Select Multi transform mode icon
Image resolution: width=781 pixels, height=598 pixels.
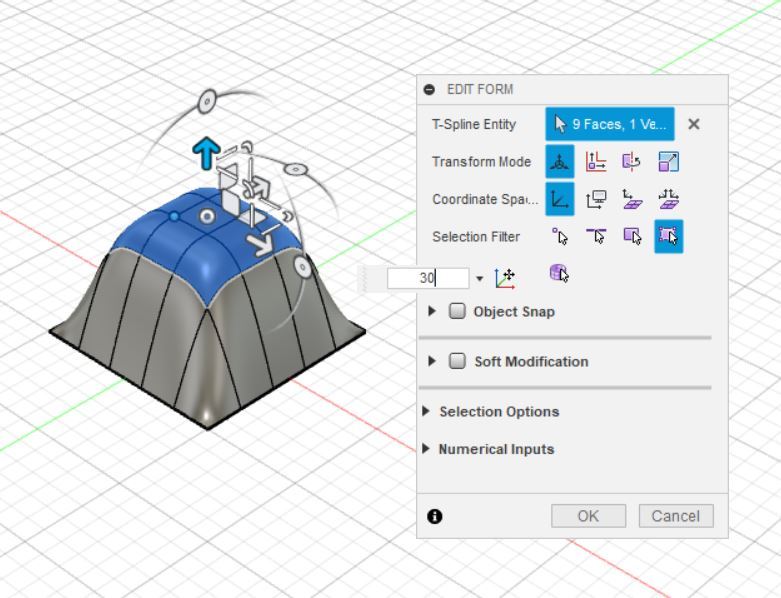[560, 161]
